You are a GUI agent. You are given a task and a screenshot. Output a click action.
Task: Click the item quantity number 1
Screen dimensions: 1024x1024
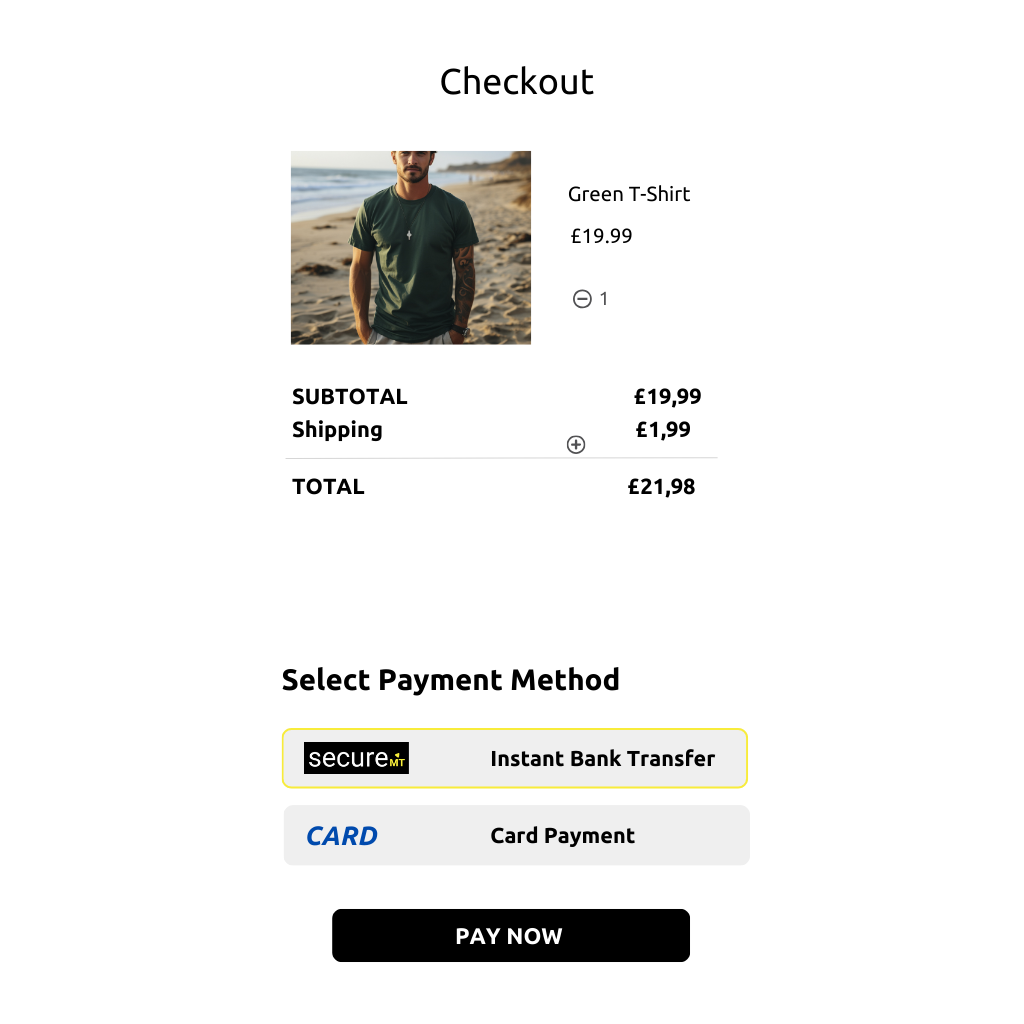tap(603, 299)
